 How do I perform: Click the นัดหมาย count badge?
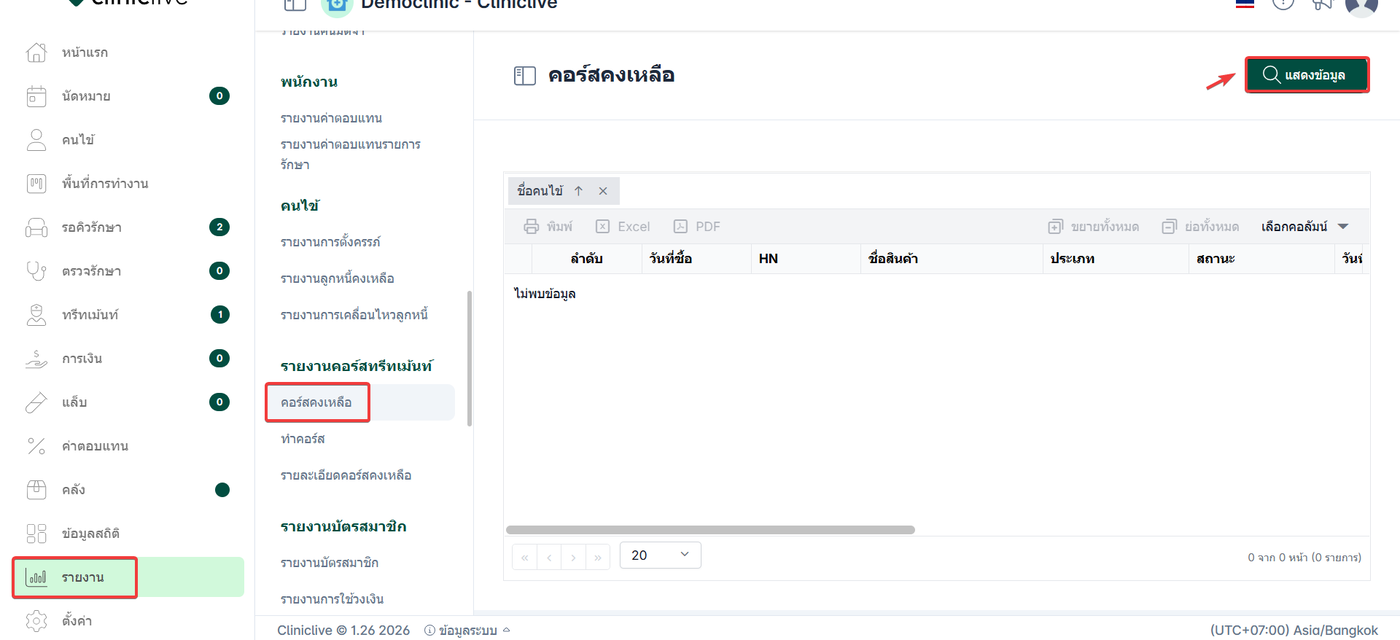tap(219, 96)
